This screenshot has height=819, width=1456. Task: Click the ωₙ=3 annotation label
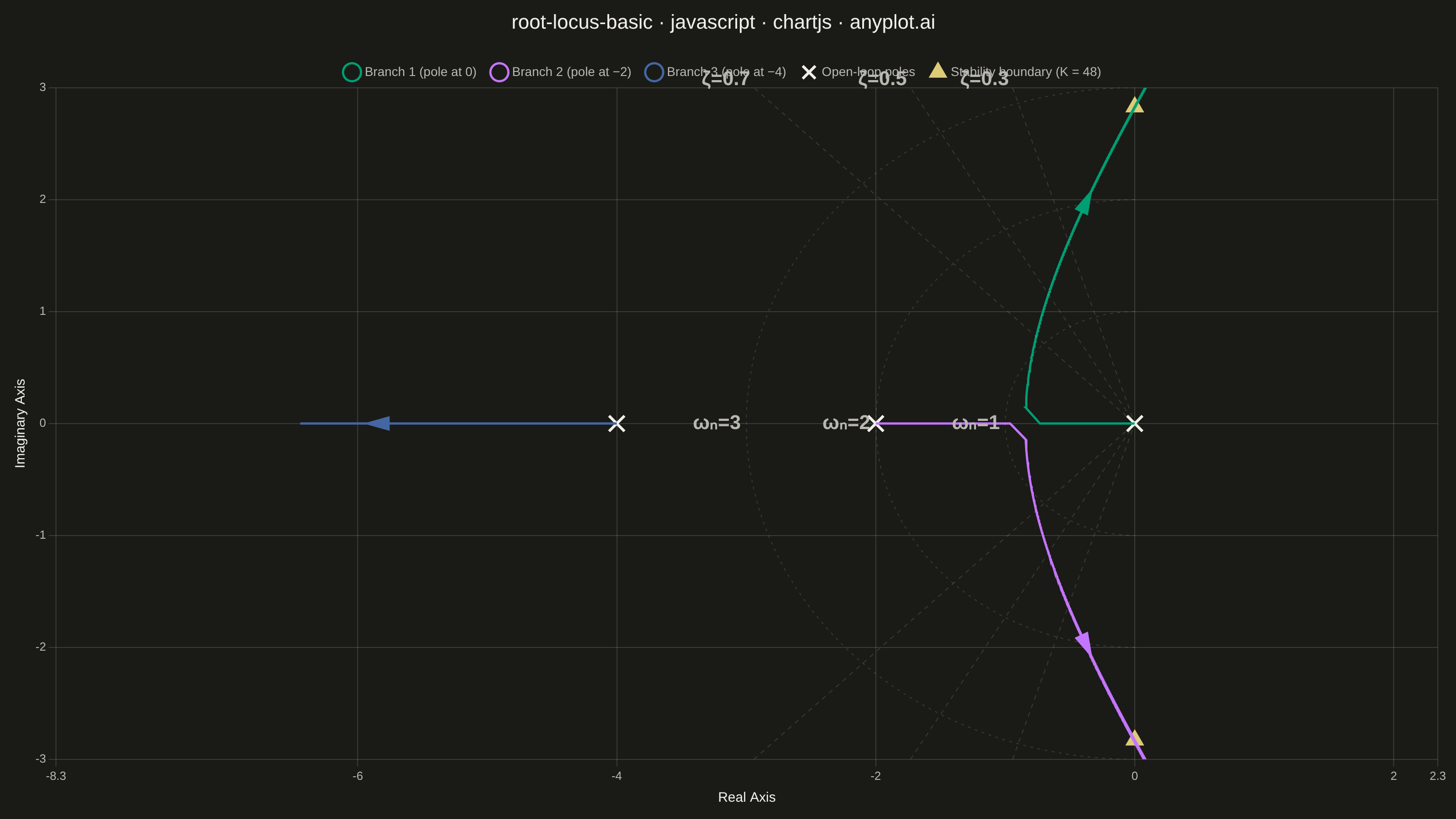[717, 423]
